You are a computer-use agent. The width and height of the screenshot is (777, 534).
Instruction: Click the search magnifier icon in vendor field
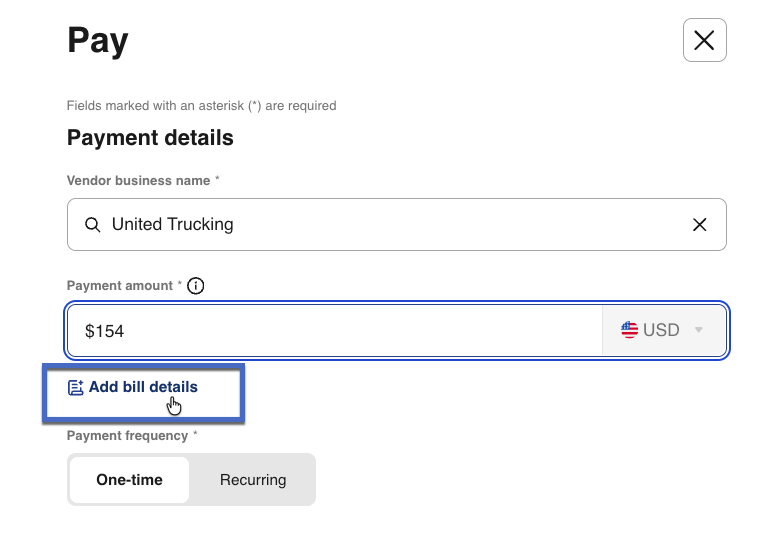coord(92,225)
